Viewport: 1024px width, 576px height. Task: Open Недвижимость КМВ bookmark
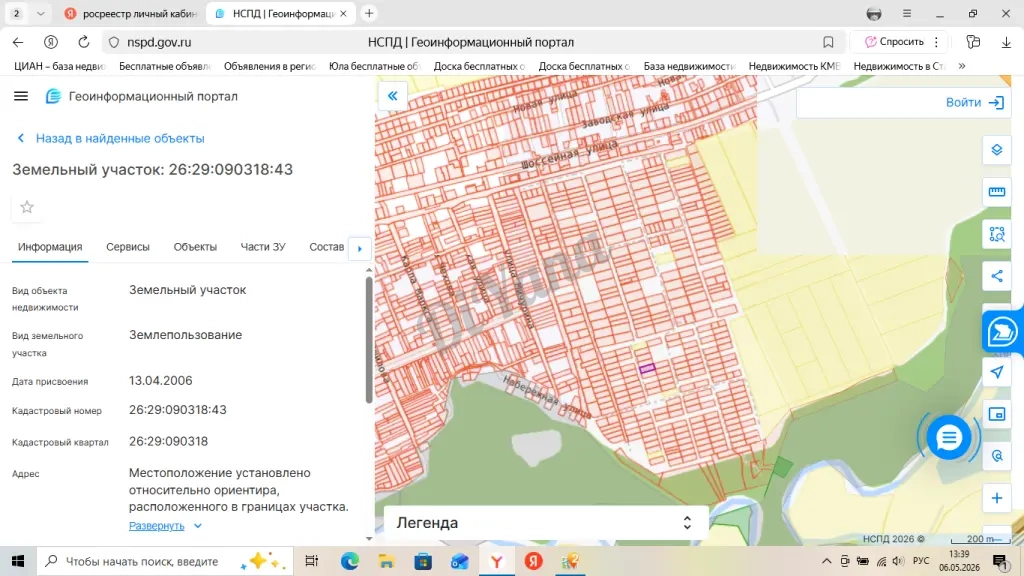pyautogui.click(x=793, y=66)
